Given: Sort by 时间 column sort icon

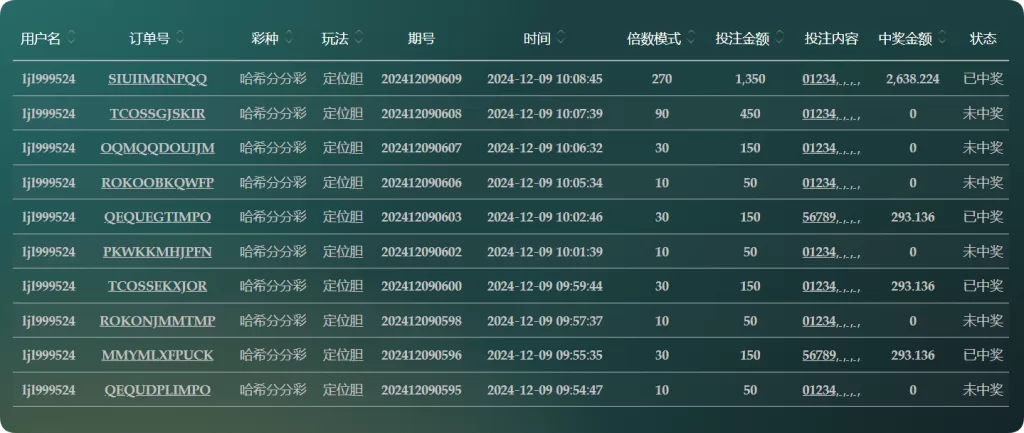Looking at the screenshot, I should click(x=560, y=39).
